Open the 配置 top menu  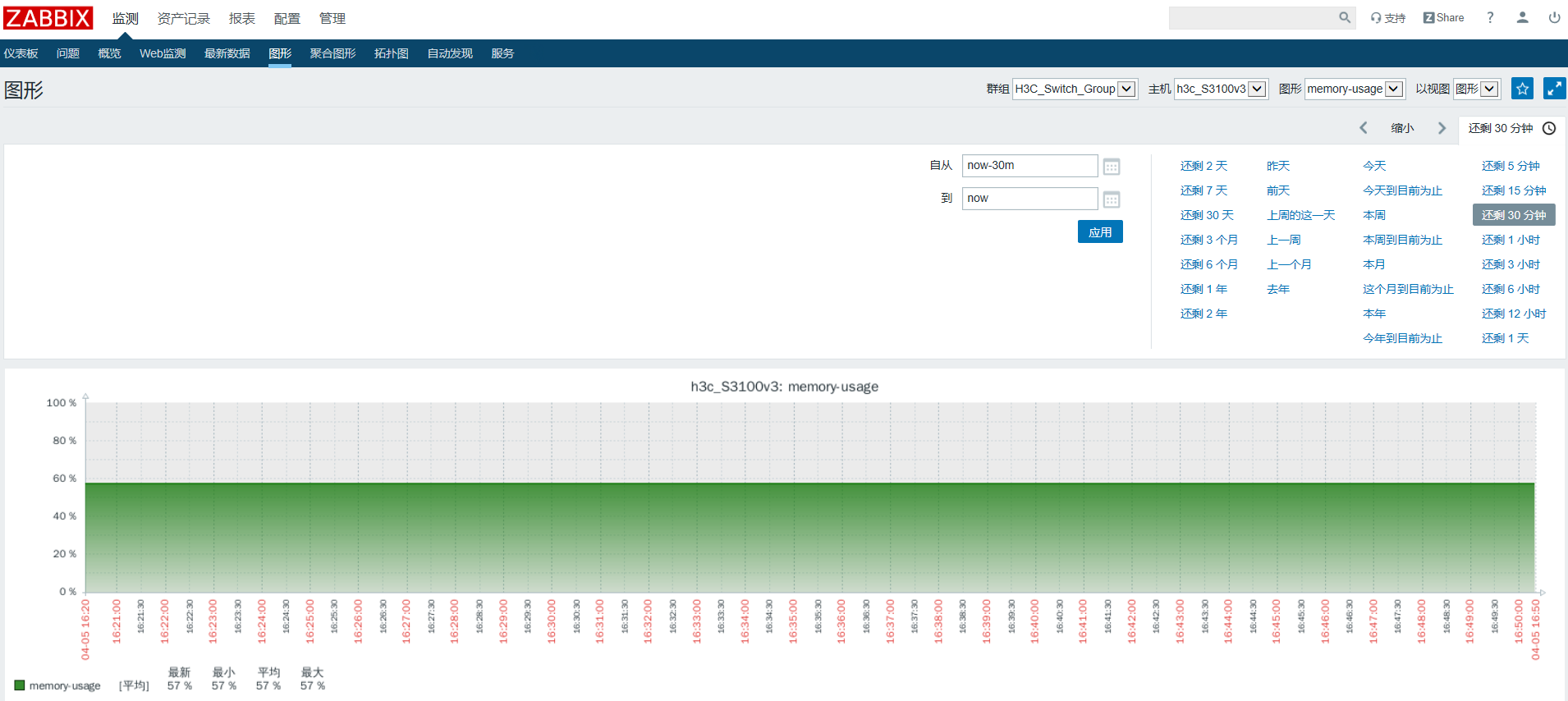click(287, 18)
